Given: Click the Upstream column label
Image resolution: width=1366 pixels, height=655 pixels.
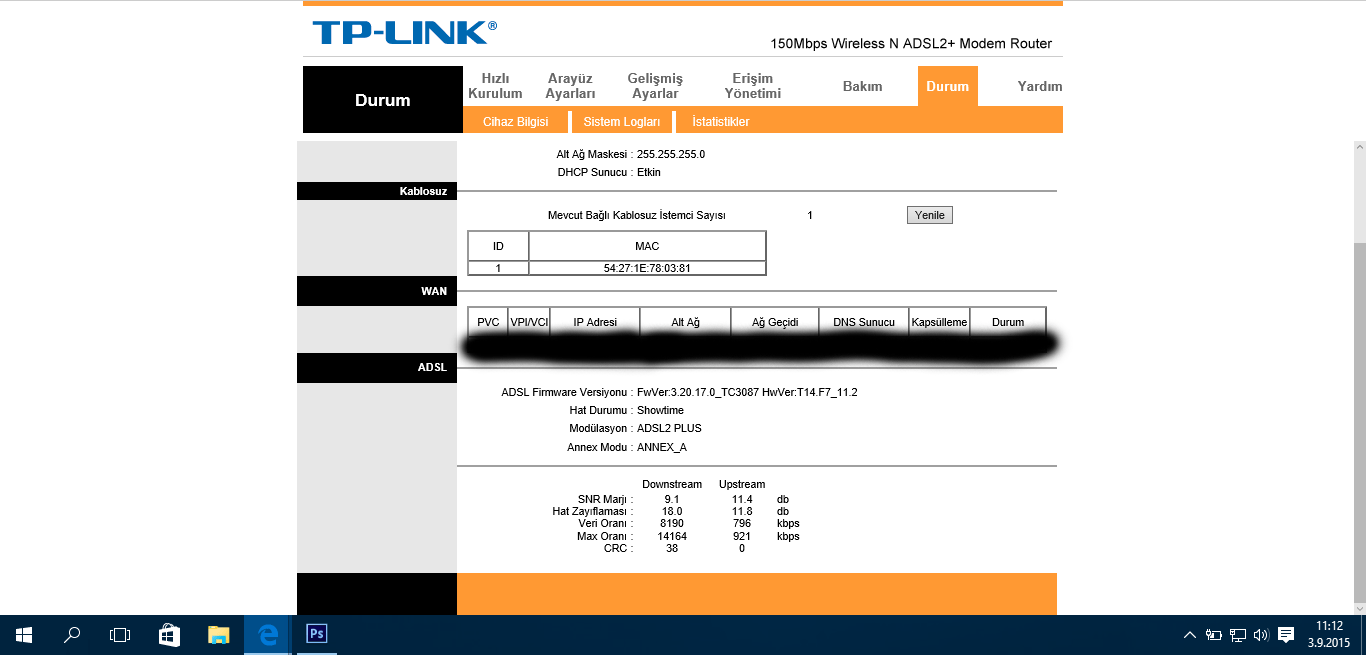Looking at the screenshot, I should point(742,484).
